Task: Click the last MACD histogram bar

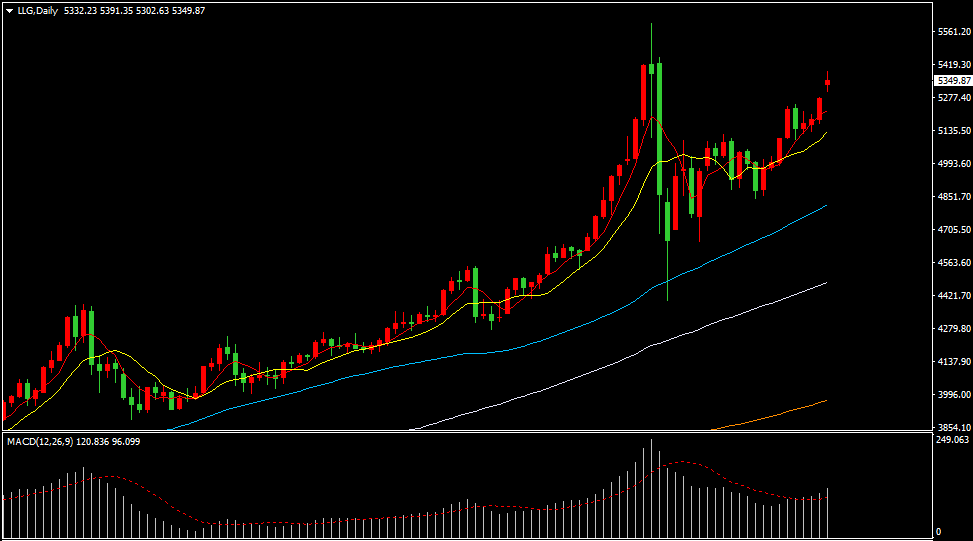Action: [827, 513]
